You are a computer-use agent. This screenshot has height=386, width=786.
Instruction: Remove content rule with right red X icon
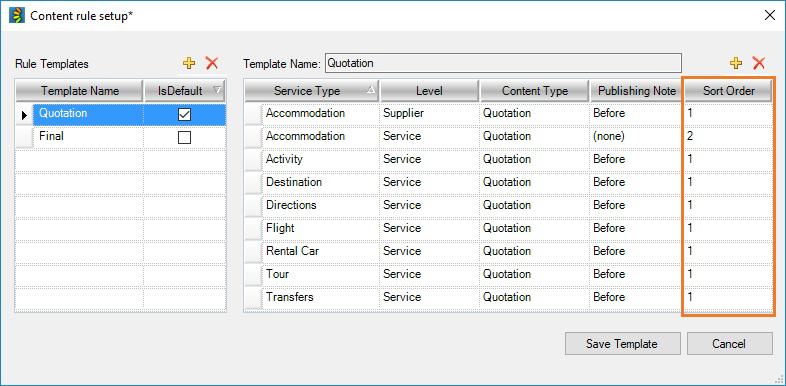[x=759, y=63]
